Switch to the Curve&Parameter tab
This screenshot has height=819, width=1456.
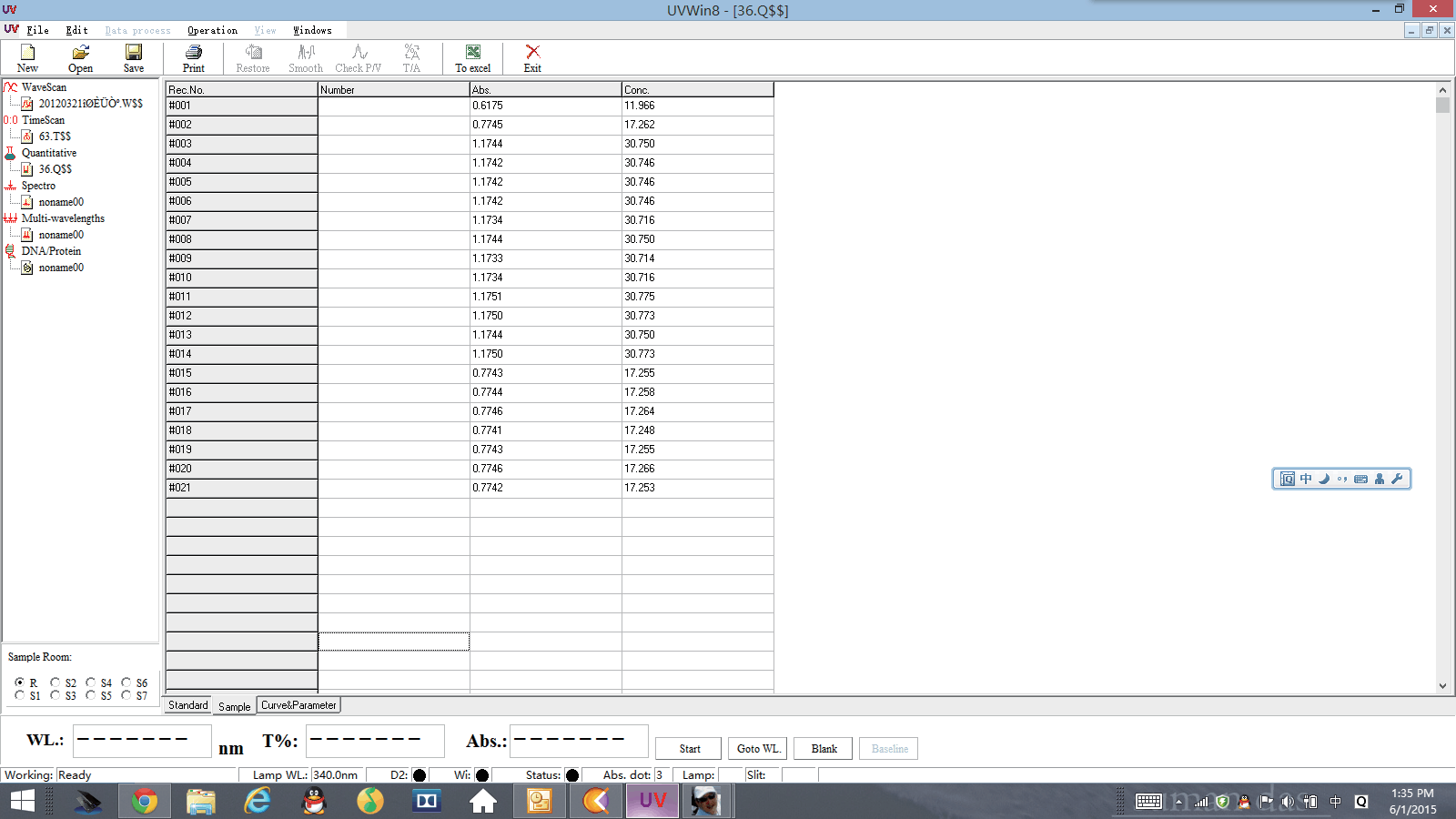click(298, 705)
